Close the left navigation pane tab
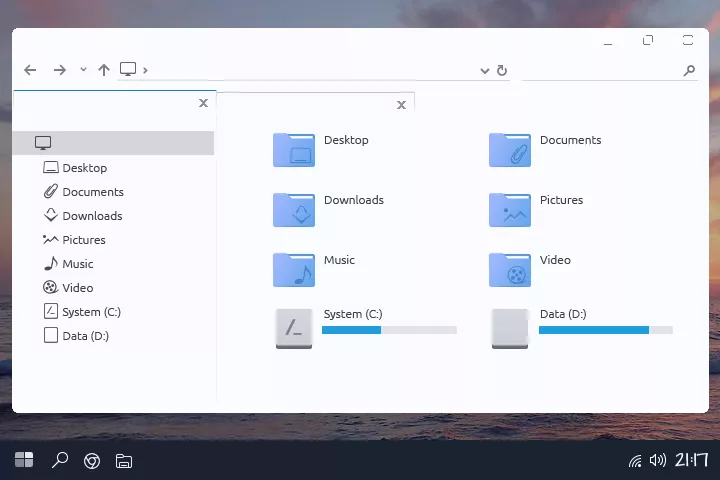The width and height of the screenshot is (720, 480). coord(203,103)
